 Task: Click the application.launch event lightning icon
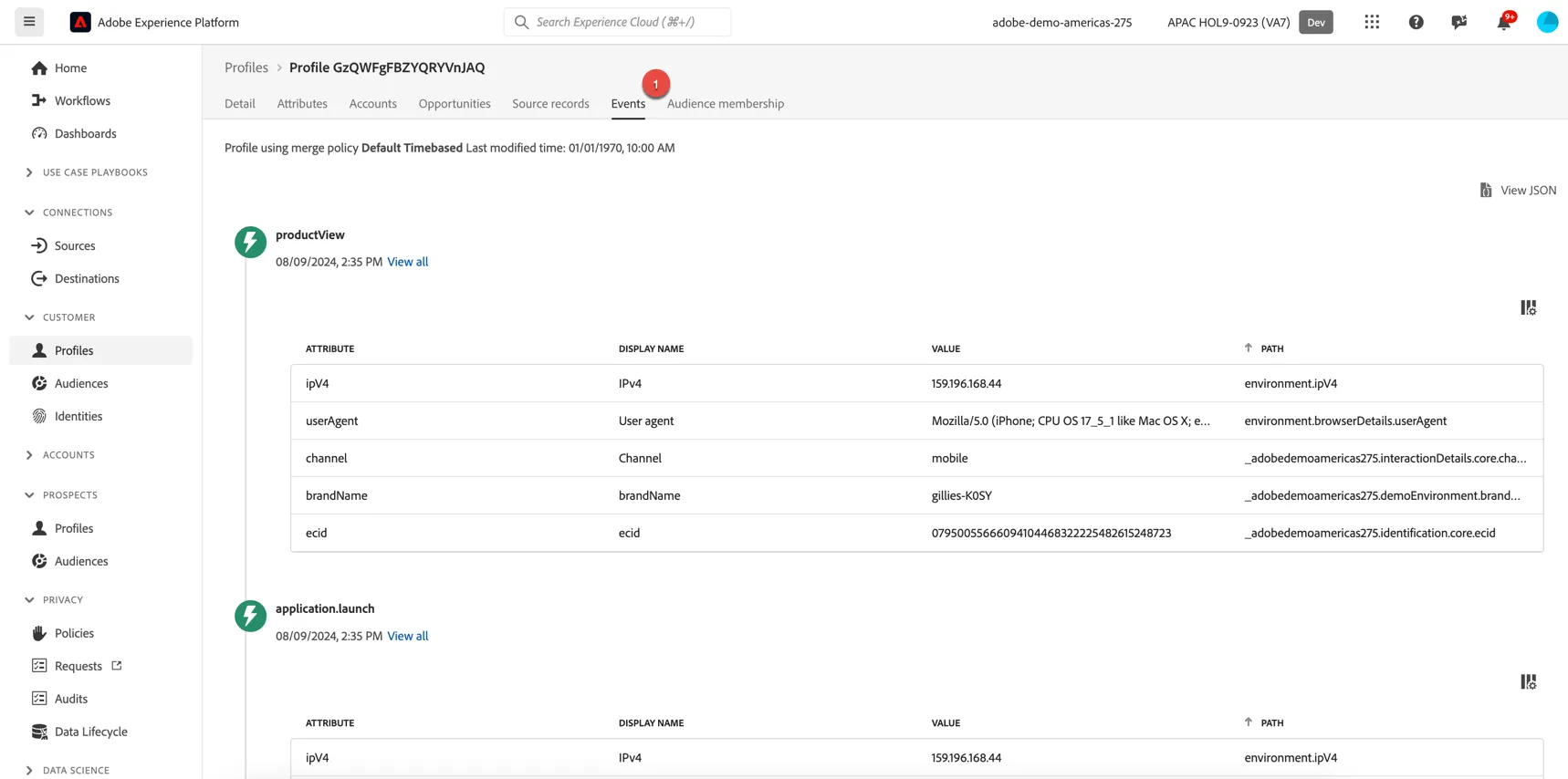(x=250, y=616)
